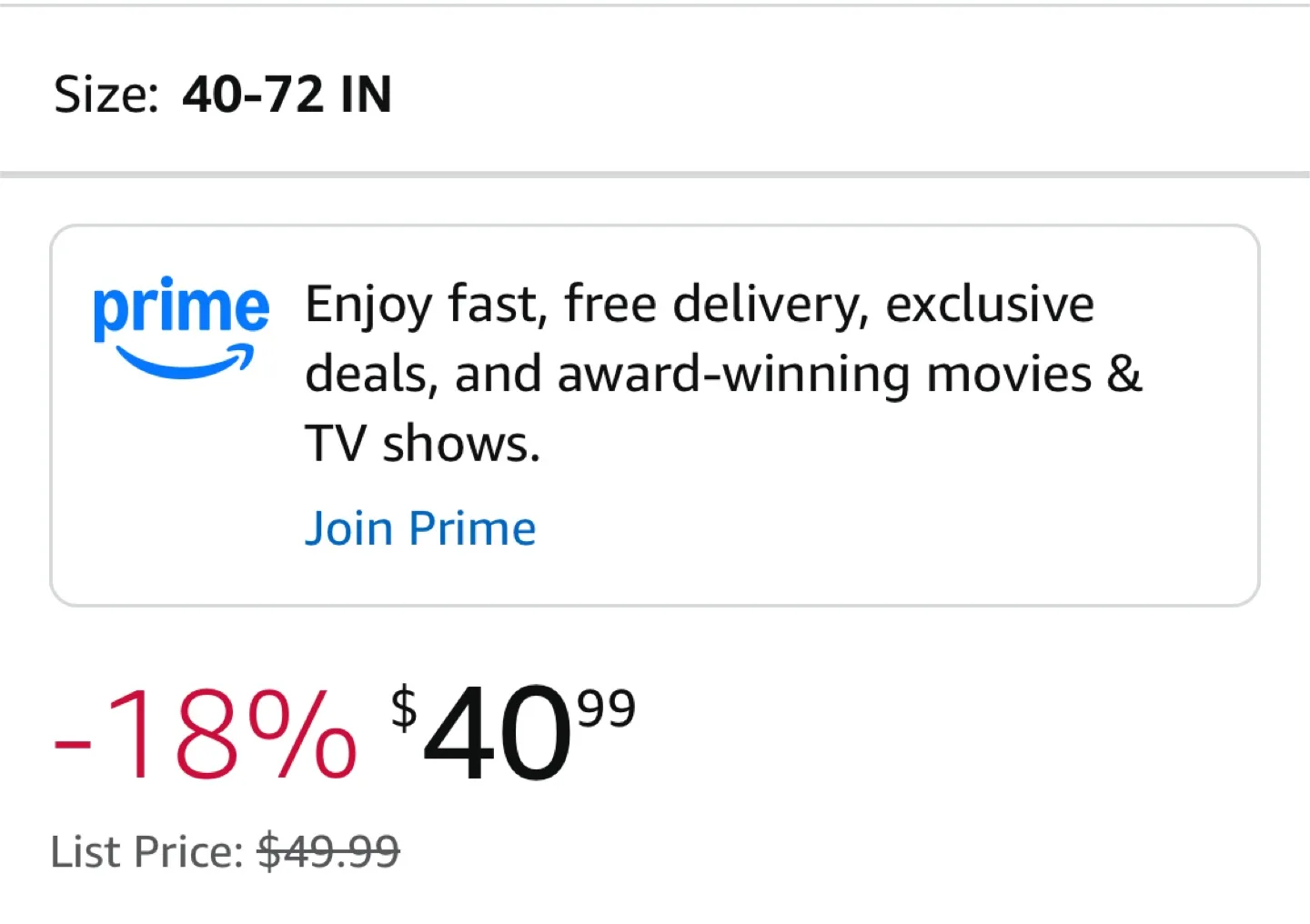Click the blue prime logo
Screen dimensions: 1310x924
coord(181,308)
